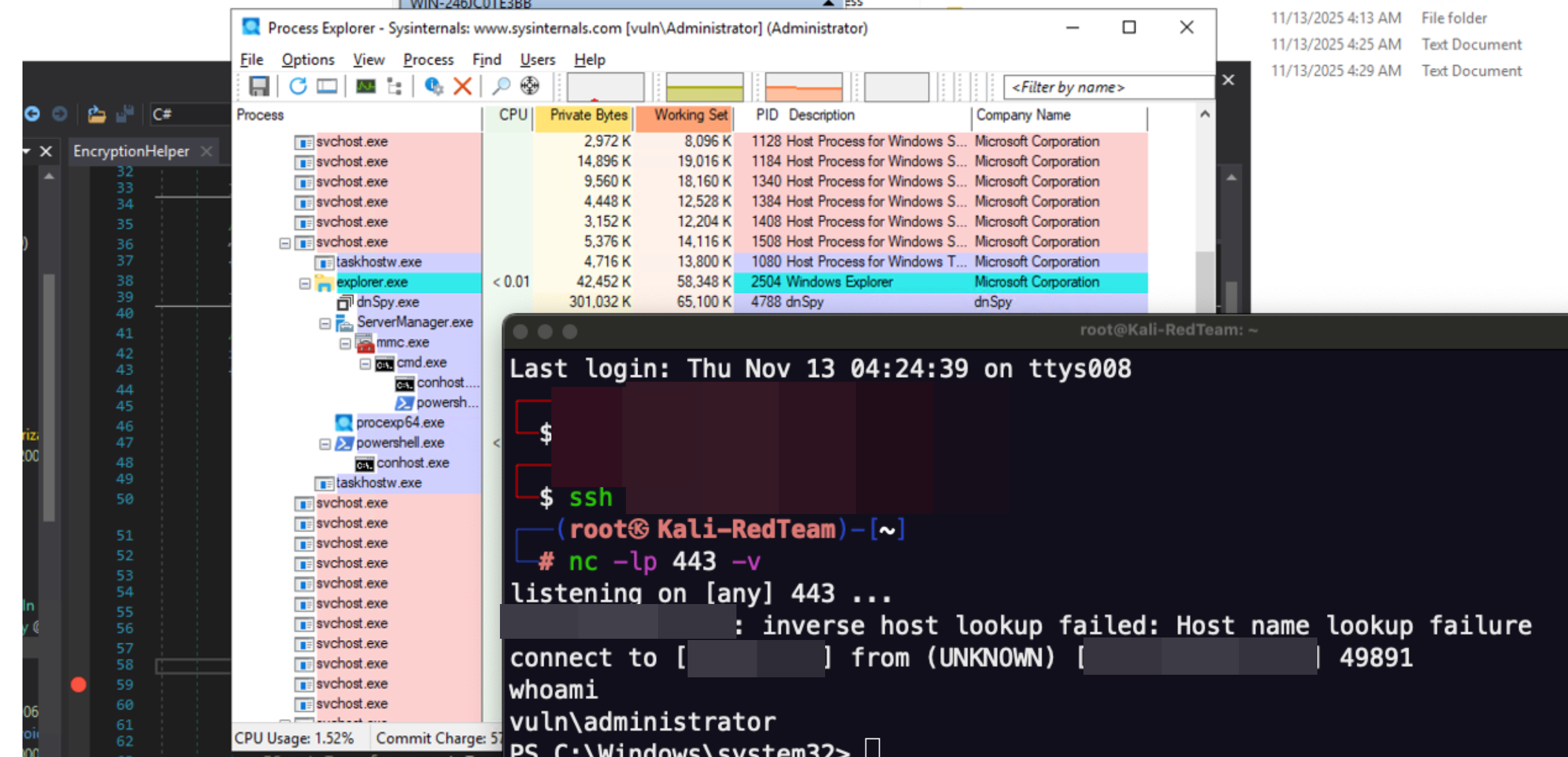Toggle the show process tree icon
The width and height of the screenshot is (1568, 757).
[395, 86]
